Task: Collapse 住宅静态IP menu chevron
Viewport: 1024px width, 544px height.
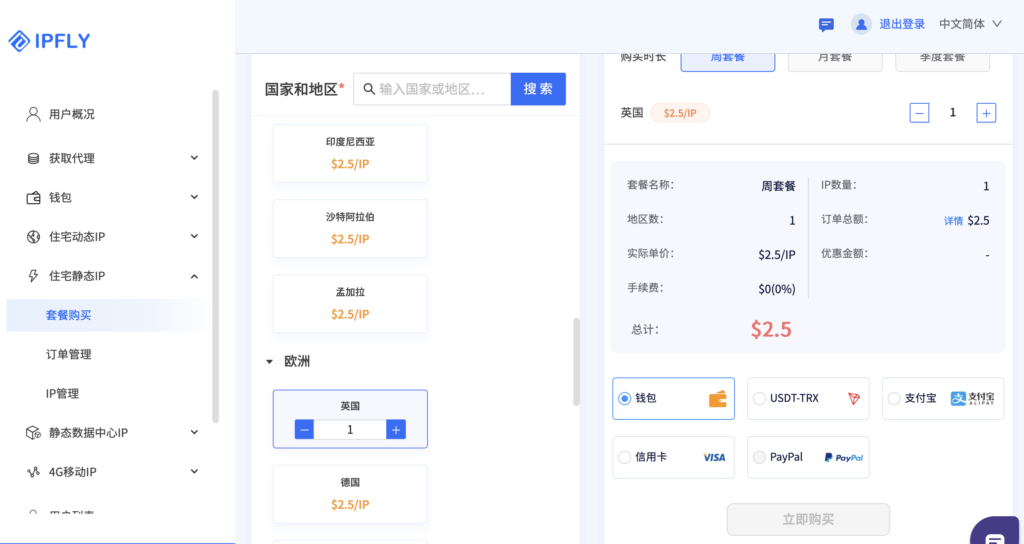Action: [195, 276]
